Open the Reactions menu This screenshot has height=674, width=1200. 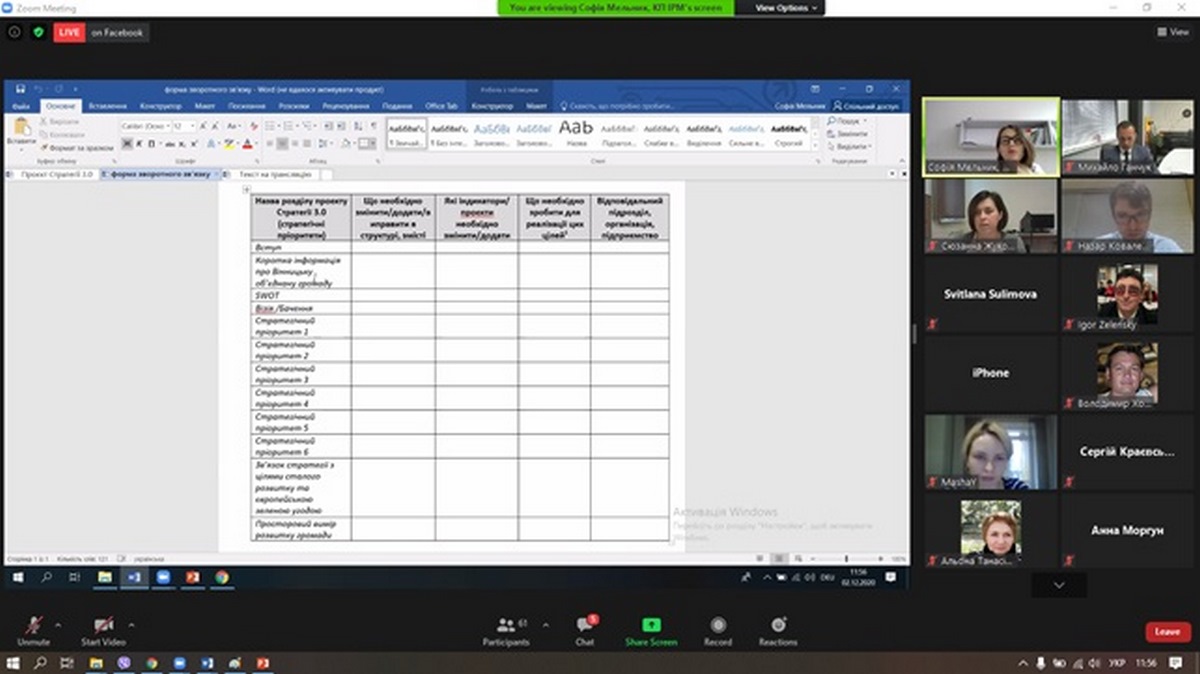pos(777,630)
